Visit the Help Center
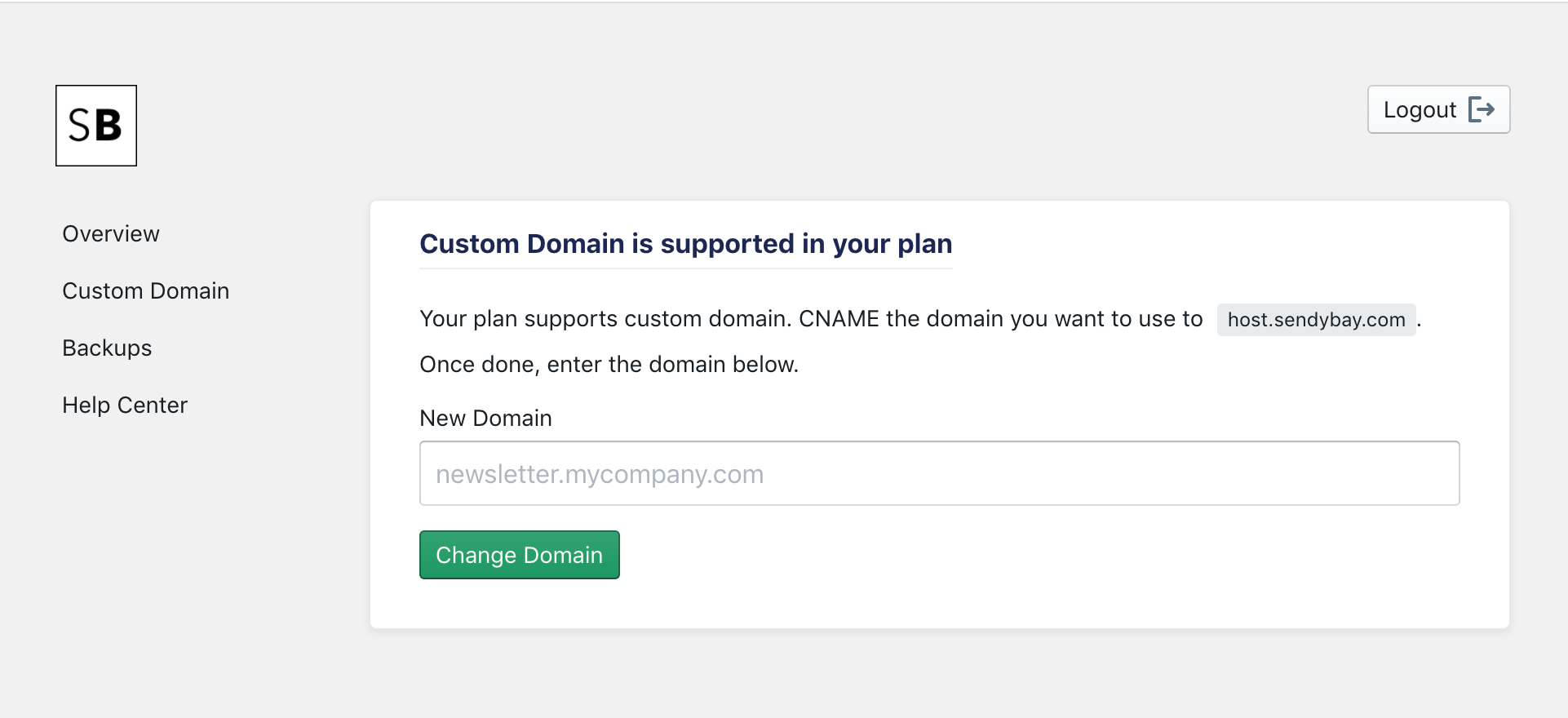Viewport: 1568px width, 718px height. pyautogui.click(x=125, y=406)
